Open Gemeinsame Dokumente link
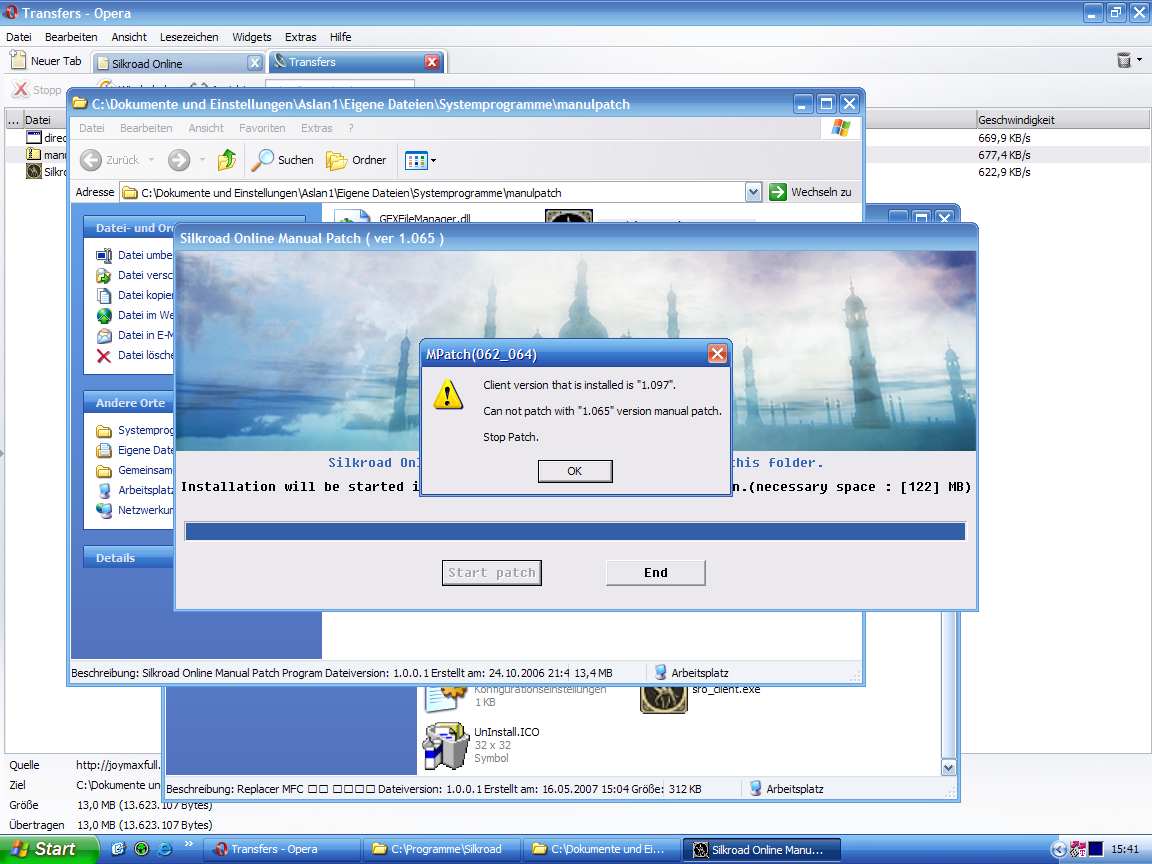Screen dimensions: 1152x864 click(x=135, y=470)
